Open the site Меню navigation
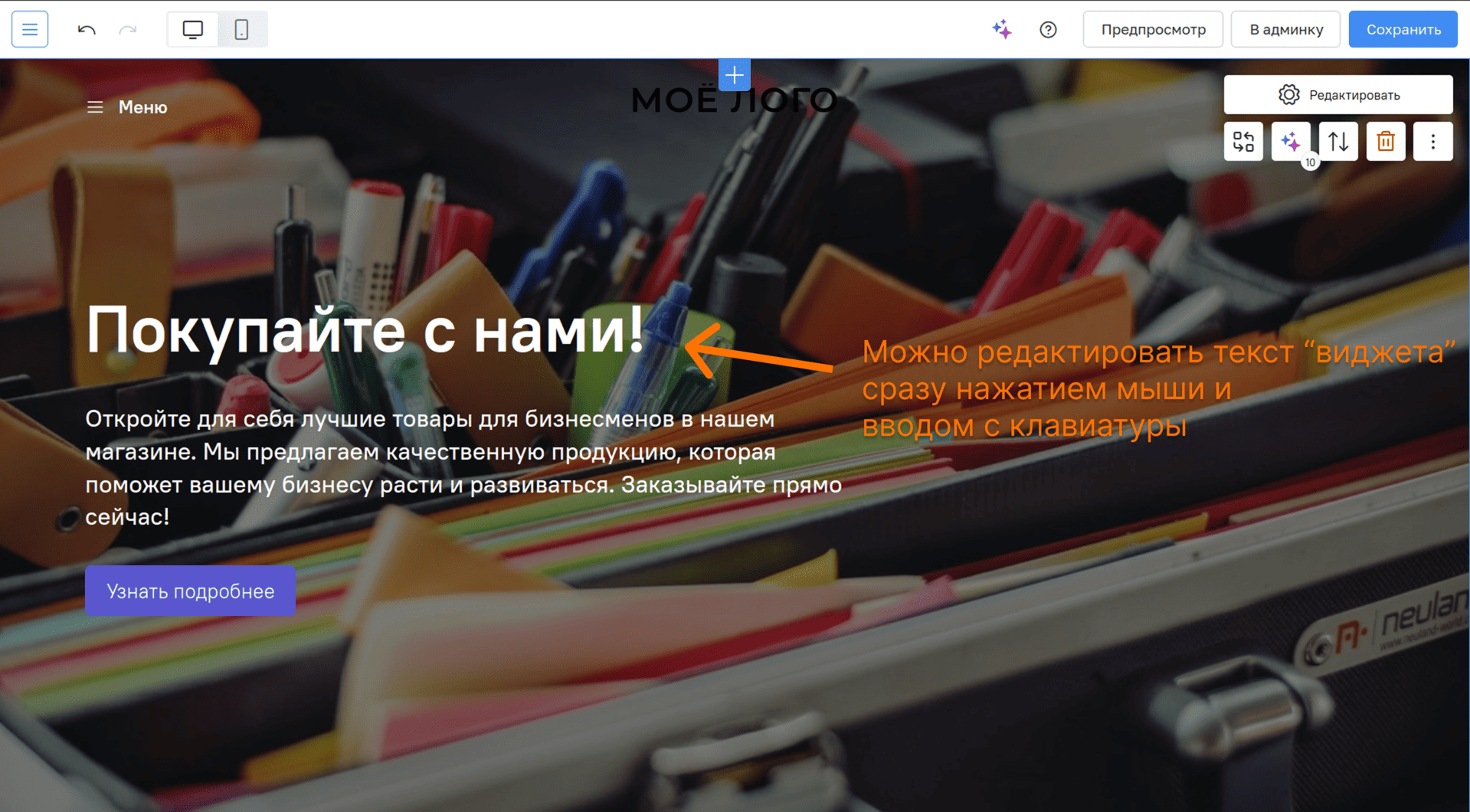 [x=127, y=107]
